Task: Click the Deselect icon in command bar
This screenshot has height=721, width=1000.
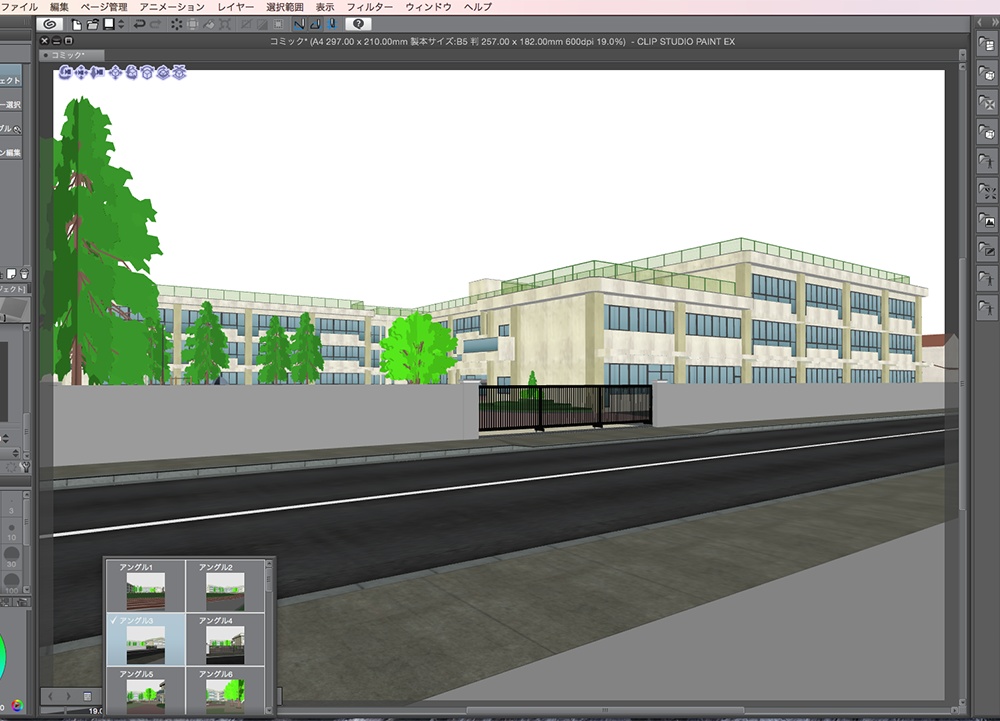Action: [x=246, y=24]
